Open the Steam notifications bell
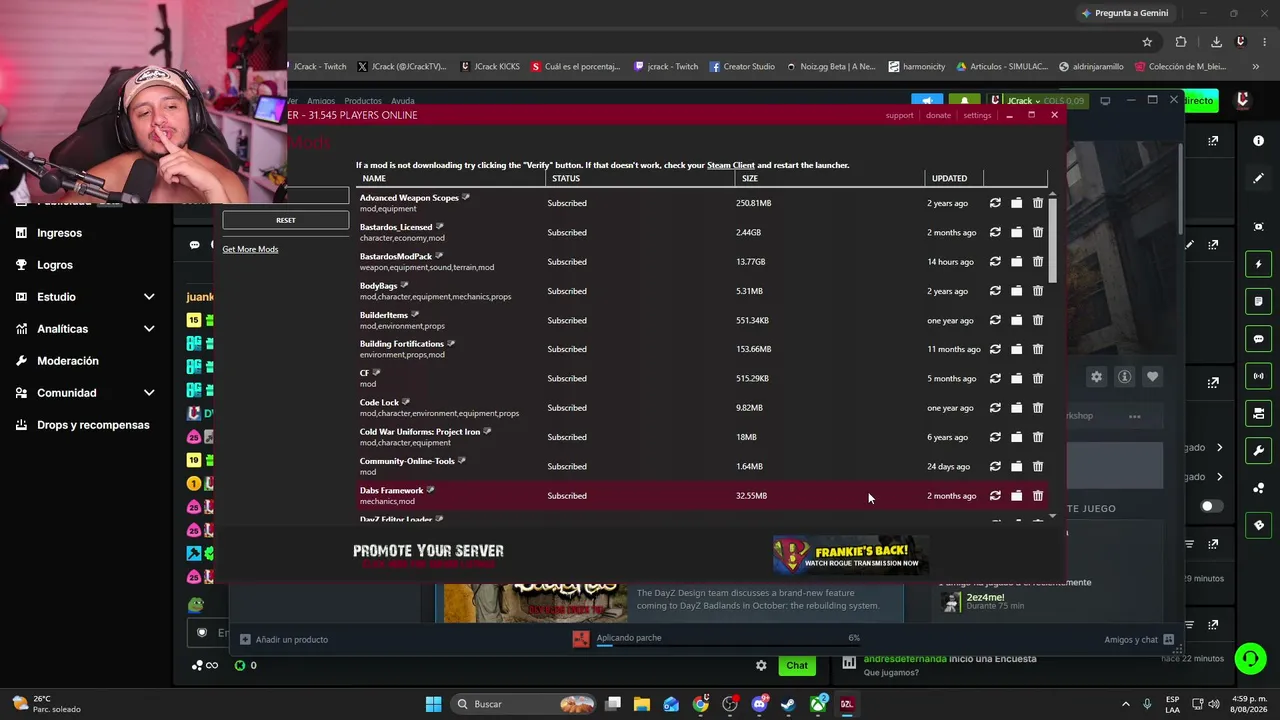 click(x=965, y=101)
